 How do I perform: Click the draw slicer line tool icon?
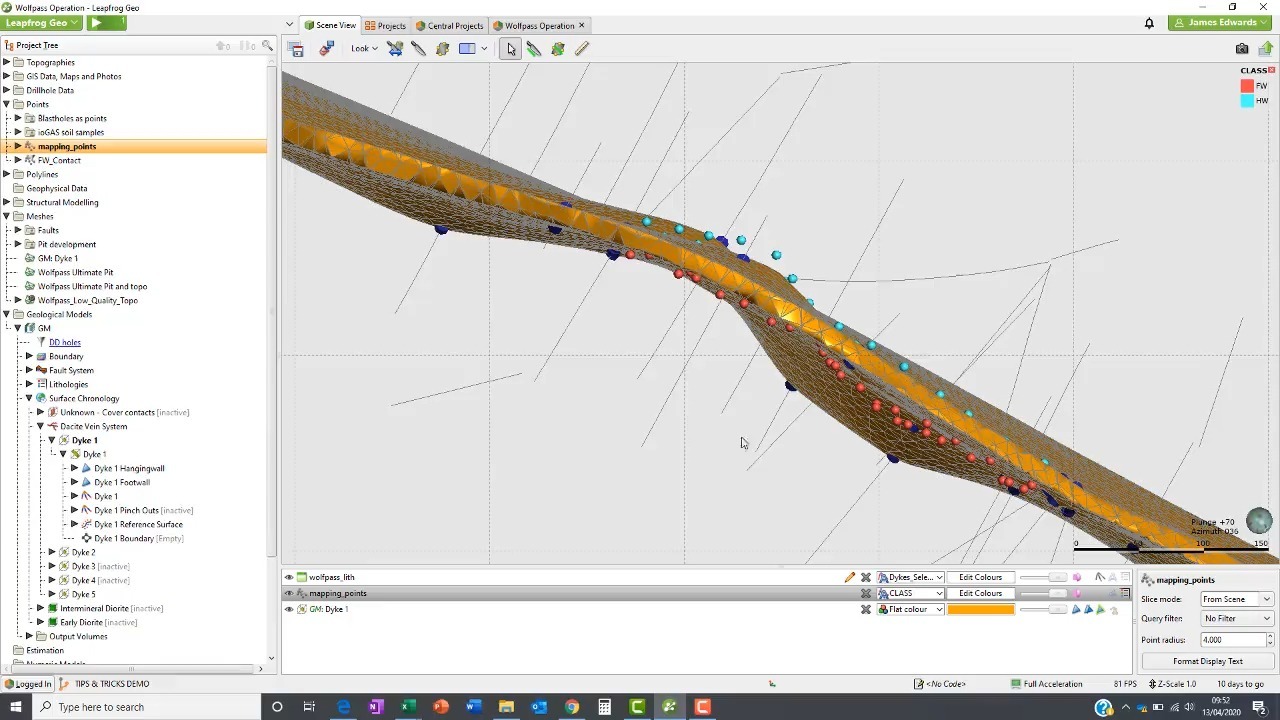point(534,48)
